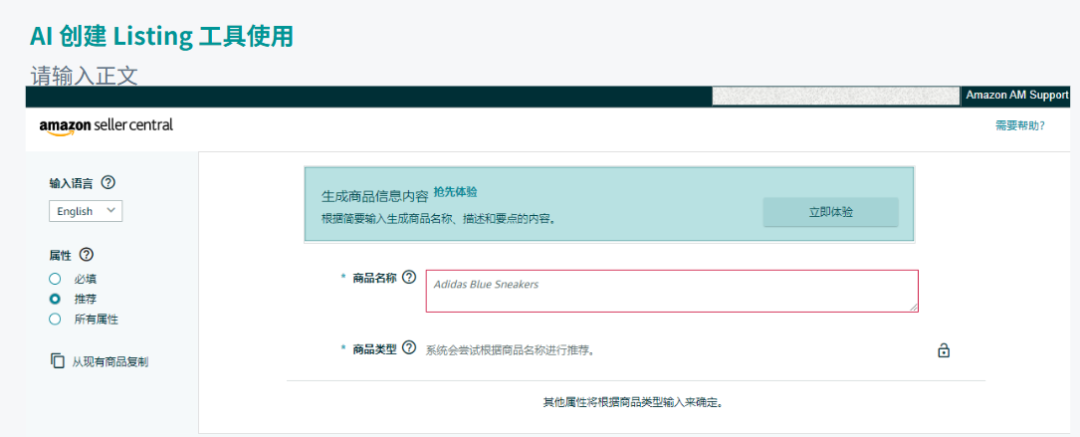1080x437 pixels.
Task: Click the 抢先体验 link in the banner
Action: point(455,192)
